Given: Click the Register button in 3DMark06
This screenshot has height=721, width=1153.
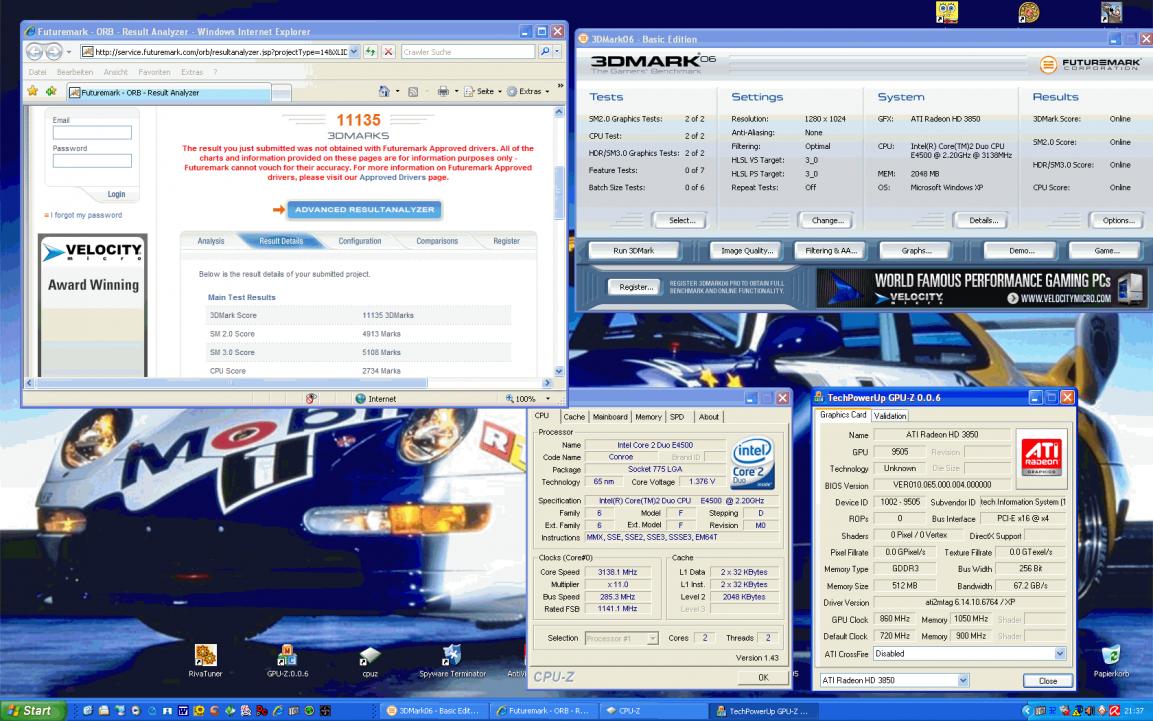Looking at the screenshot, I should coord(635,287).
